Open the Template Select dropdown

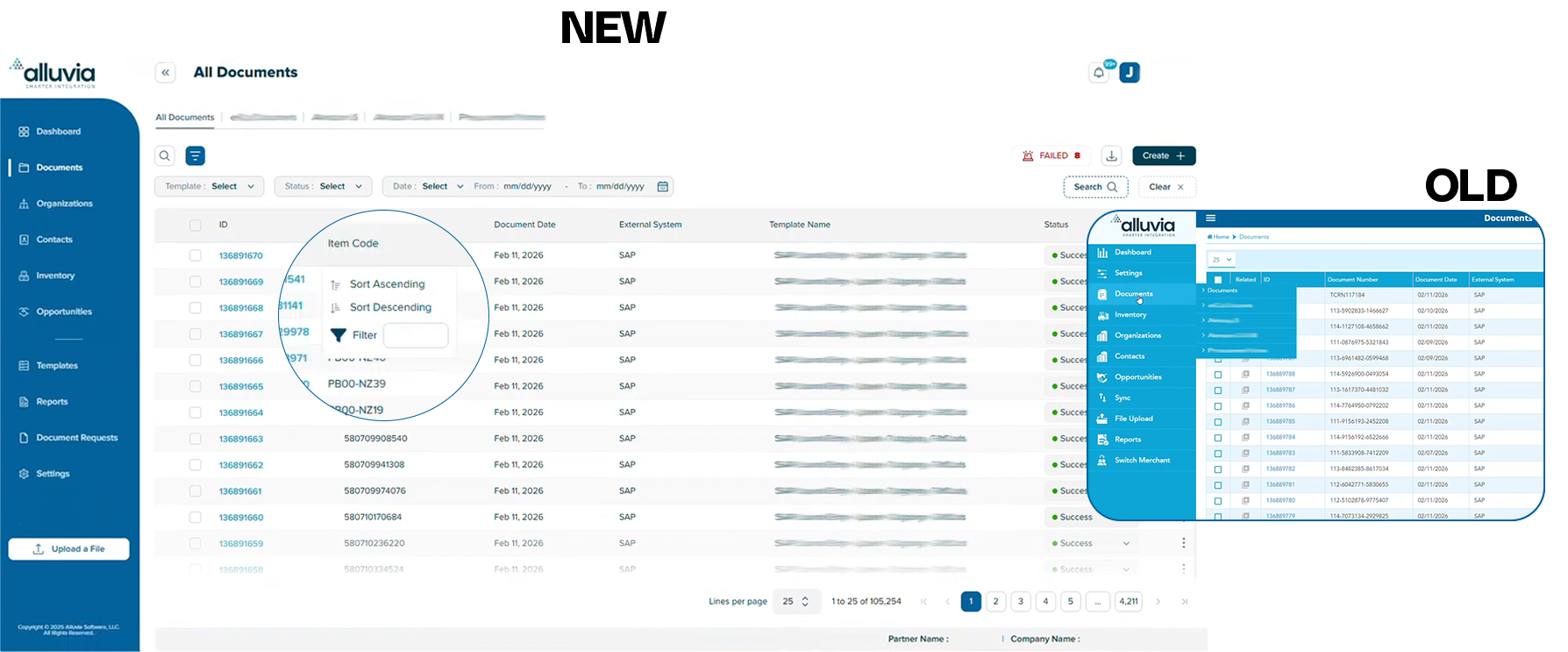click(x=210, y=187)
